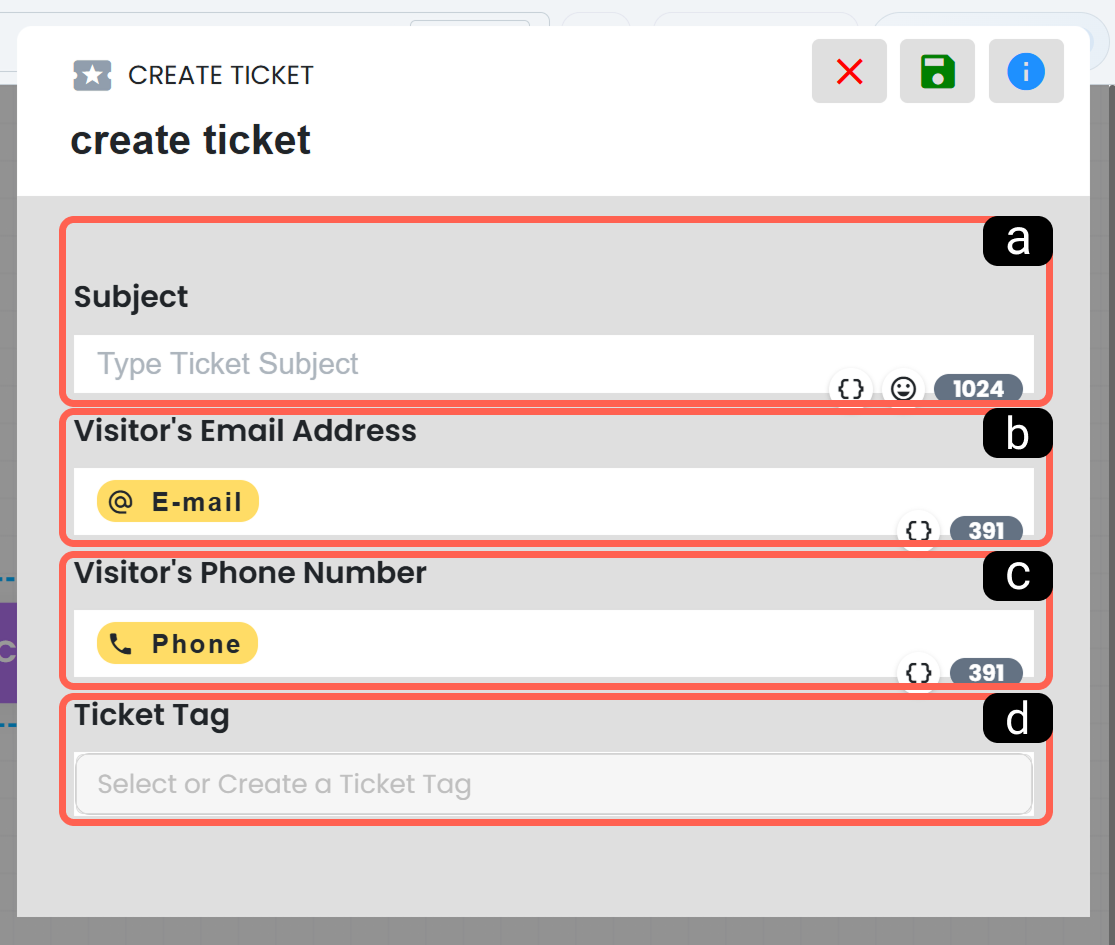Open the Select or Create a Ticket Tag dropdown
This screenshot has width=1115, height=945.
coord(554,784)
